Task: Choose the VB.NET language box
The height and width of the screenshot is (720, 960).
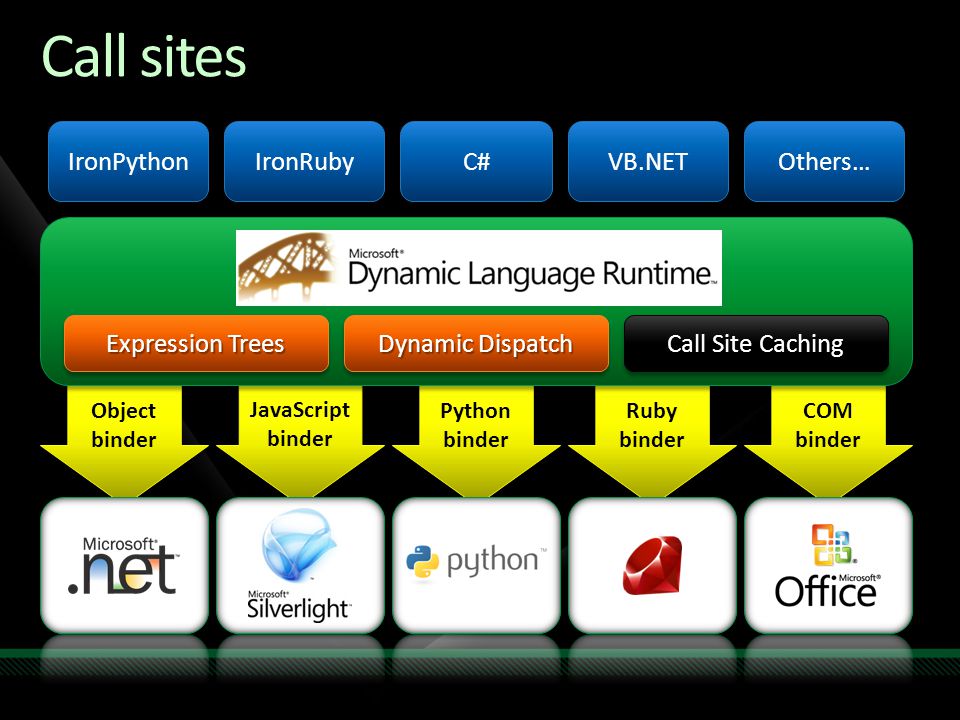Action: click(x=648, y=162)
